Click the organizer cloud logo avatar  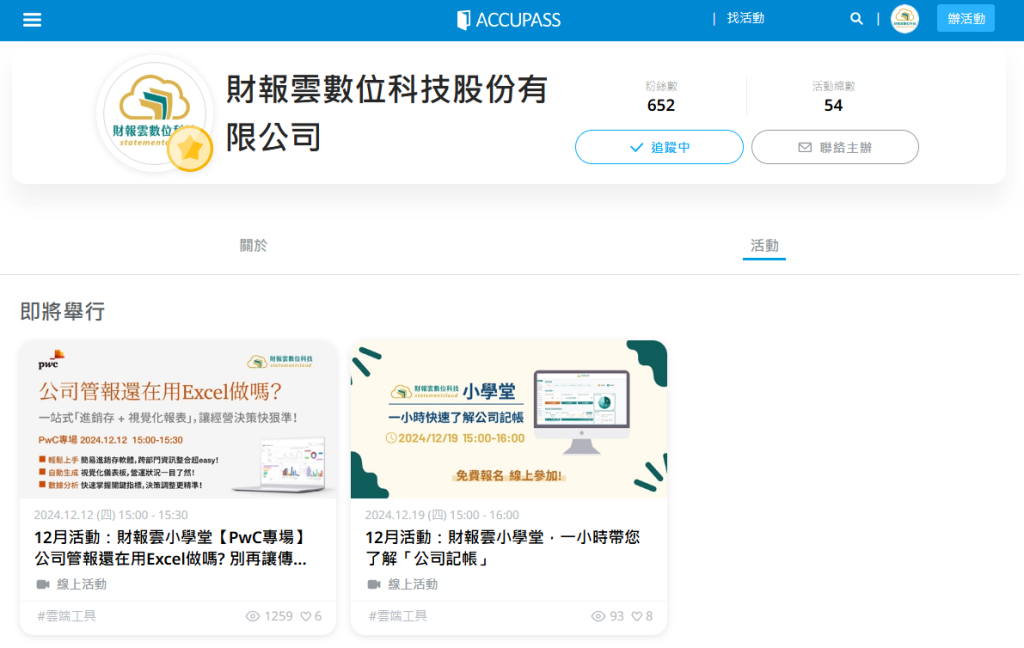pyautogui.click(x=154, y=112)
